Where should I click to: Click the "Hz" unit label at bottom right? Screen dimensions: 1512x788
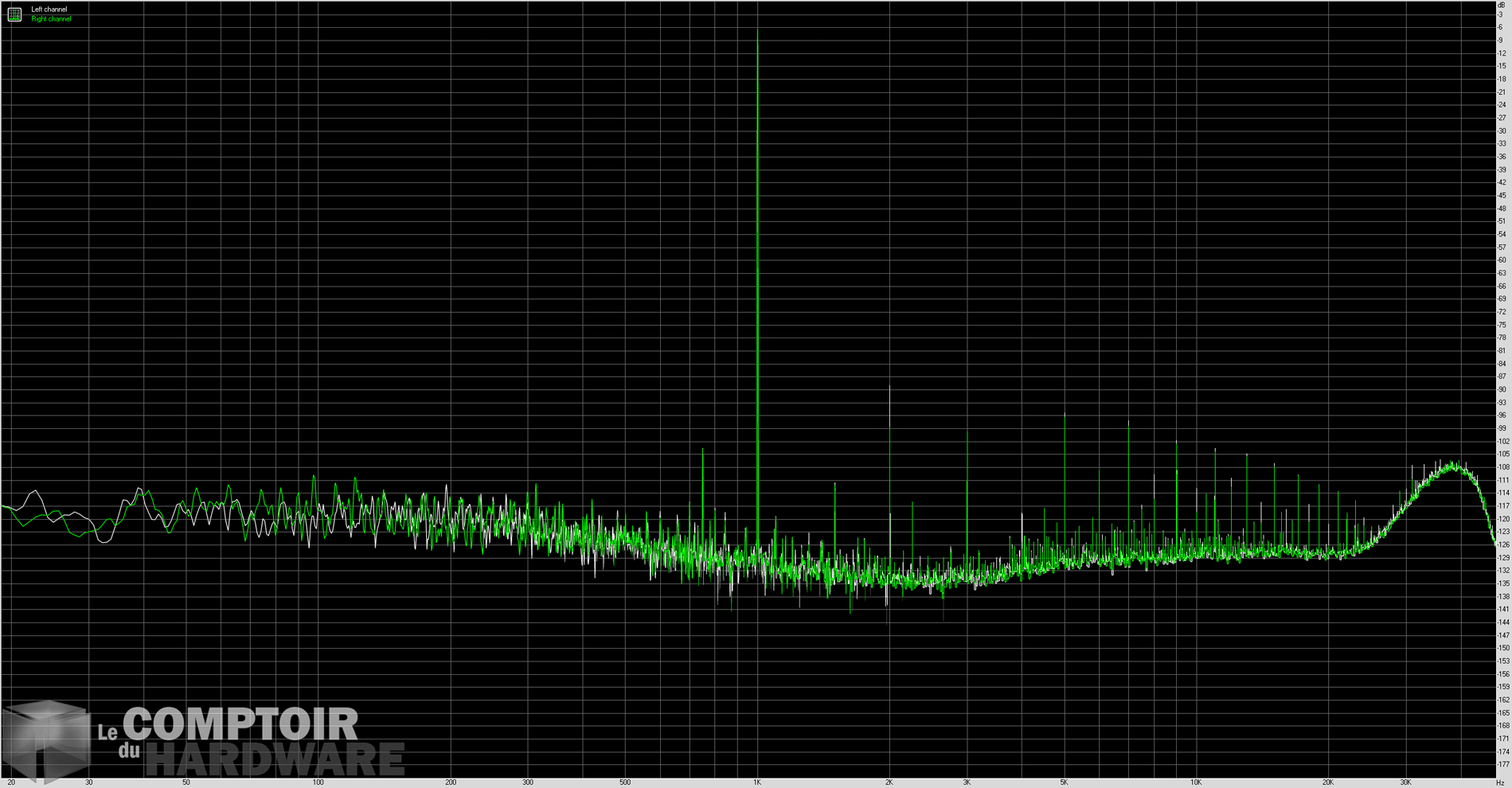pos(1500,782)
